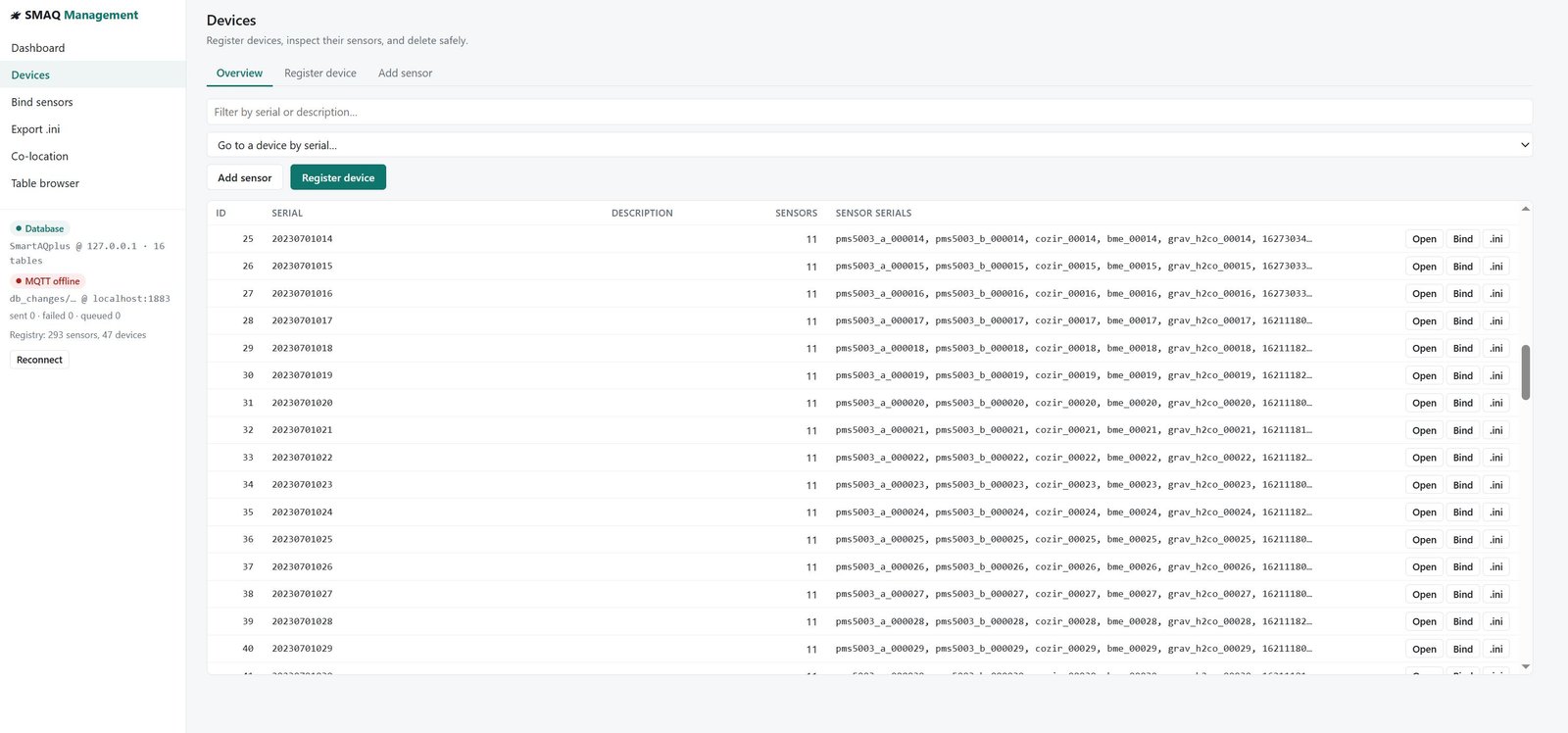Click the SENSOR SERIALS column header

click(873, 214)
